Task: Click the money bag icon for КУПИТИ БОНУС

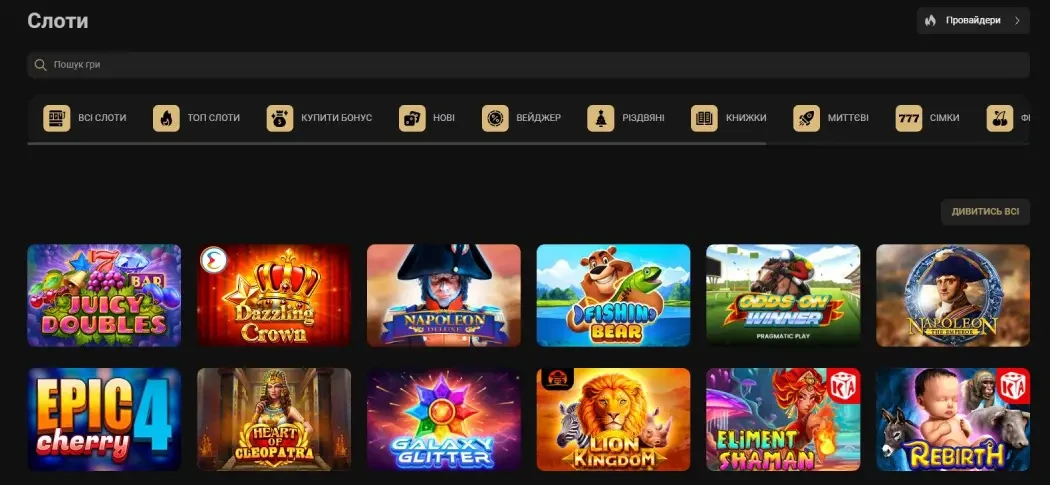Action: click(x=280, y=118)
